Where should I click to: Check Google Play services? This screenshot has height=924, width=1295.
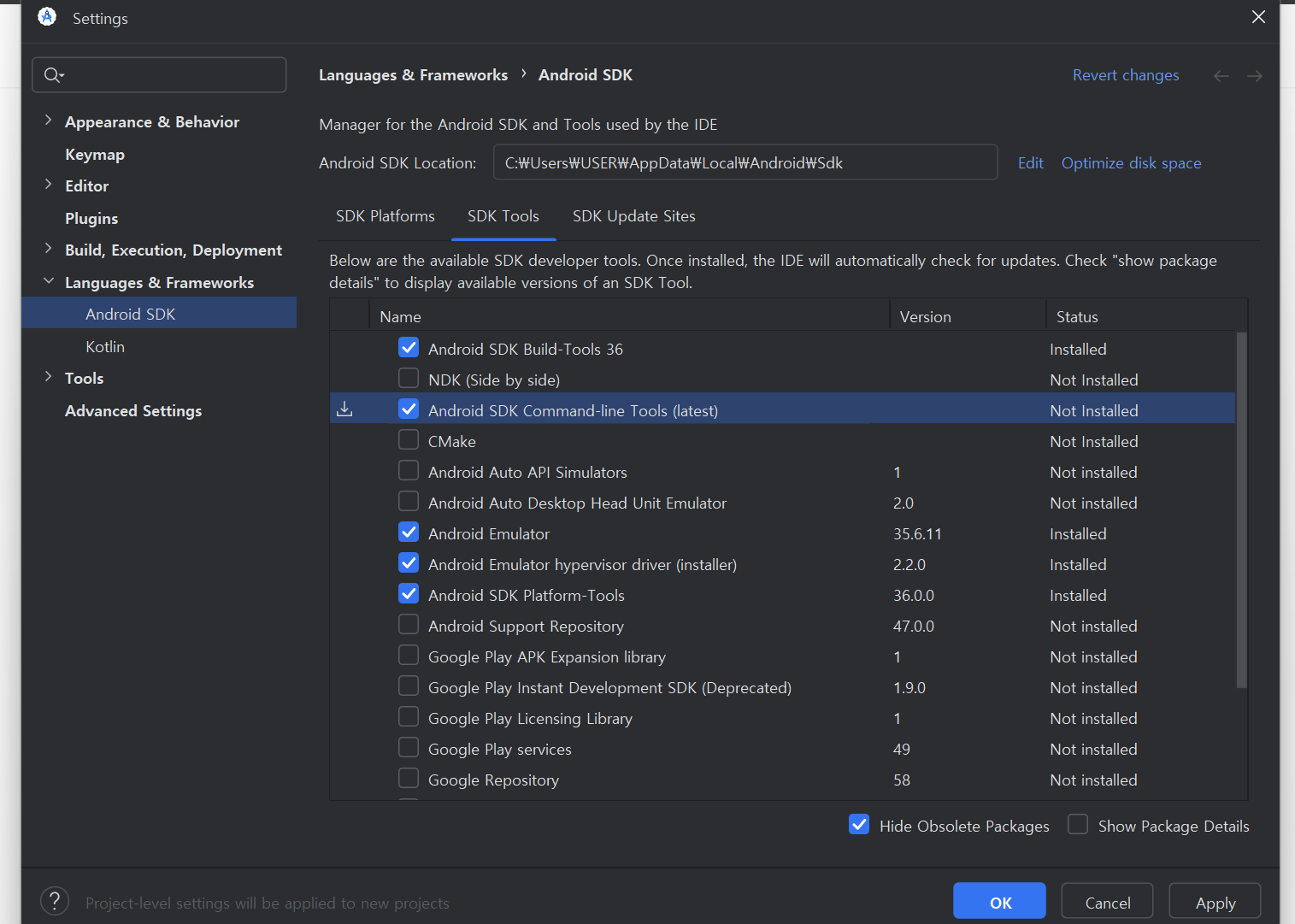click(x=409, y=748)
